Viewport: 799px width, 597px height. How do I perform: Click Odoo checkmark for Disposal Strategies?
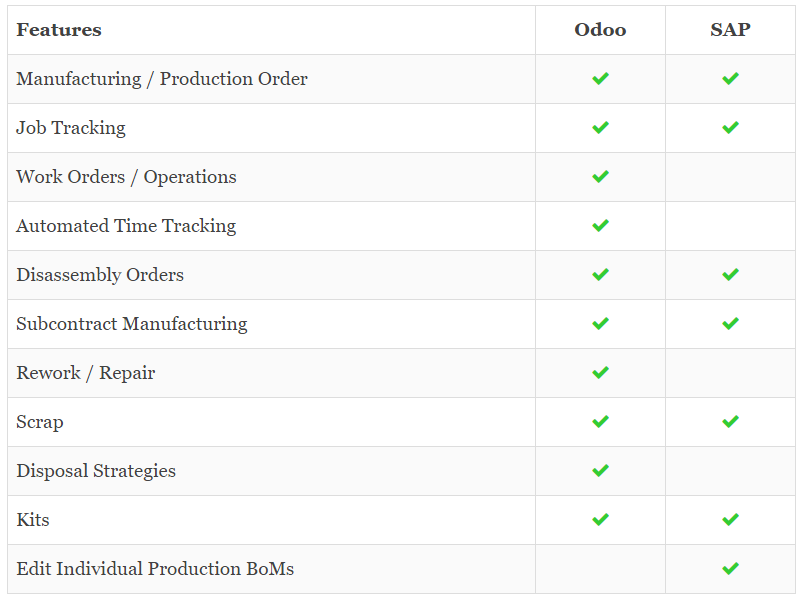click(x=600, y=470)
